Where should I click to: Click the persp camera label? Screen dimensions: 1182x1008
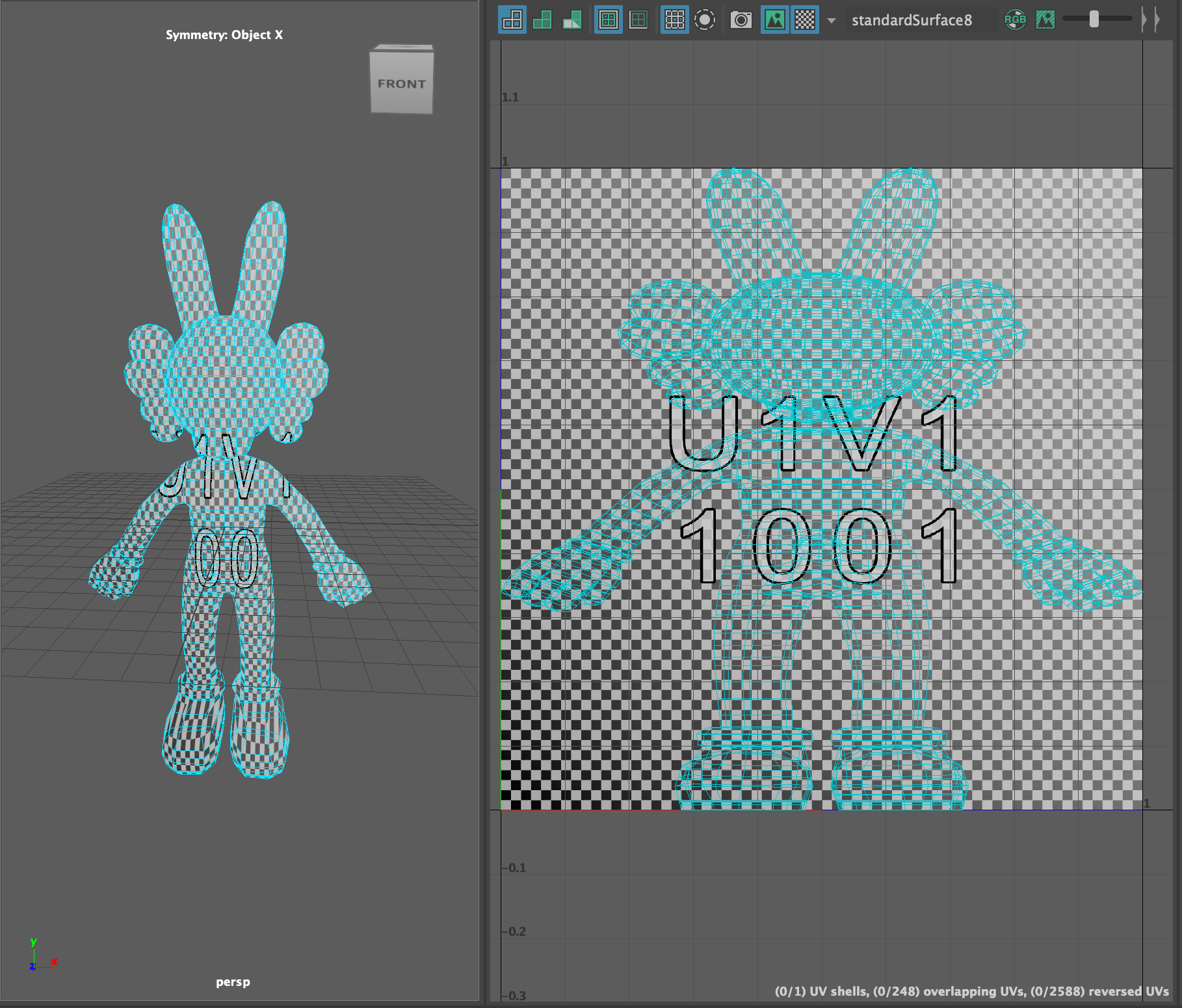point(233,982)
